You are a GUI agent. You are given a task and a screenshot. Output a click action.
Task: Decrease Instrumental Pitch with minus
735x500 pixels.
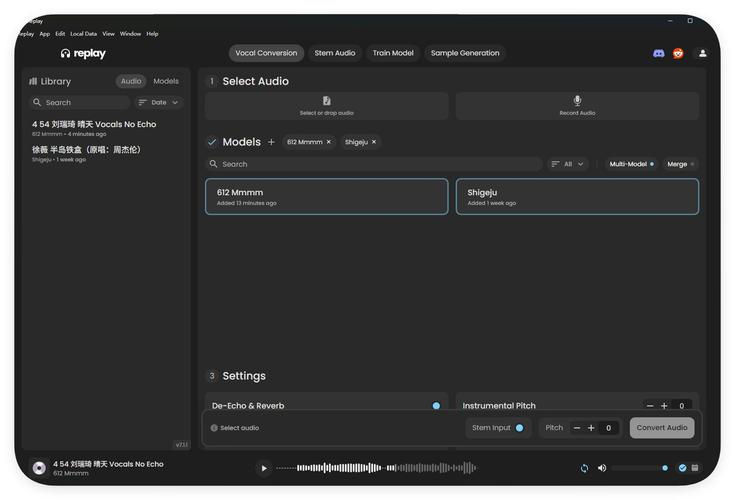coord(650,406)
